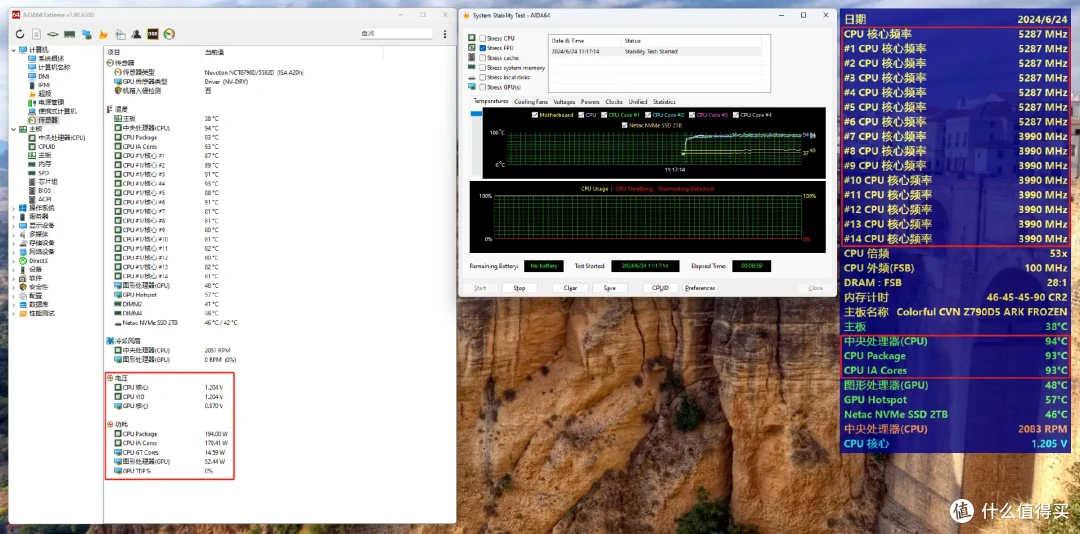This screenshot has height=534, width=1080.
Task: Select the SPD tree item
Action: point(39,173)
